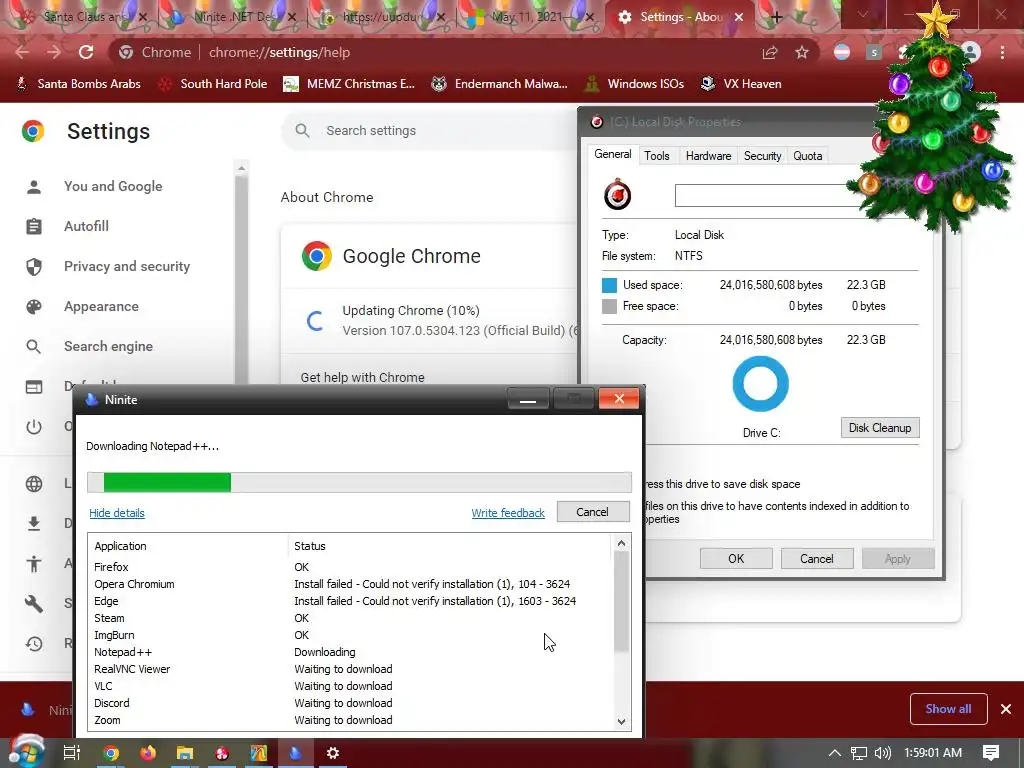Switch to the Hardware tab in Disk Properties

click(708, 155)
